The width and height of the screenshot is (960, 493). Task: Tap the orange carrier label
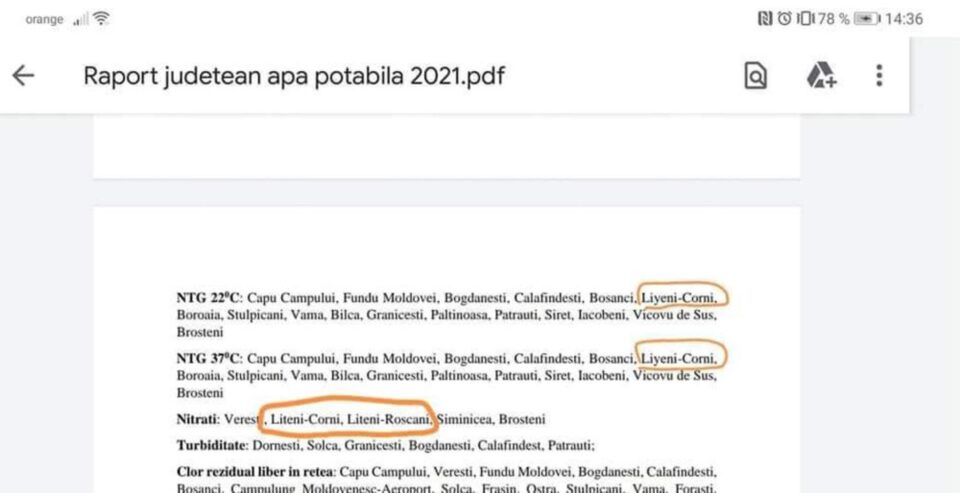44,19
